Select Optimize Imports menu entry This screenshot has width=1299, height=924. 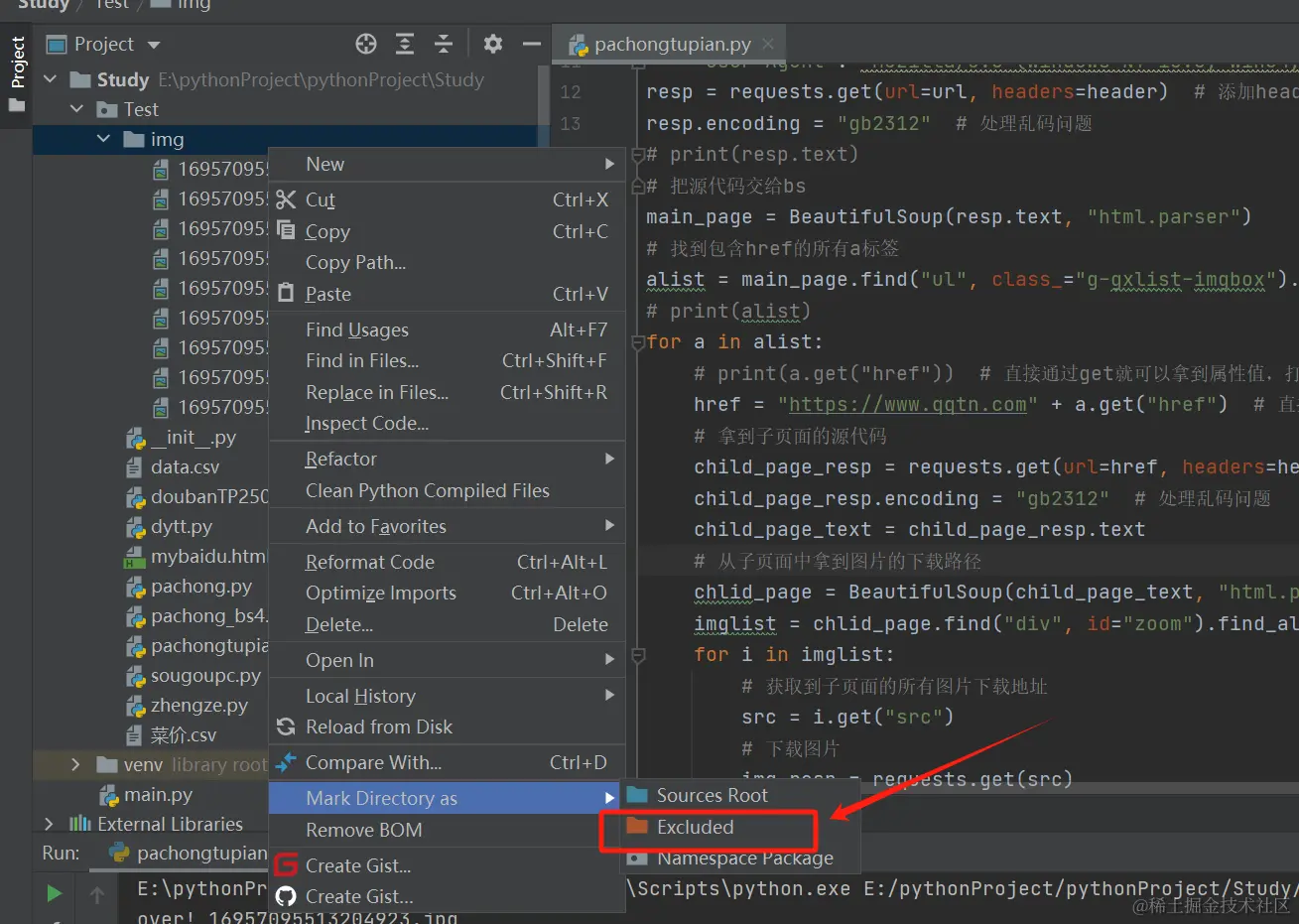(447, 593)
